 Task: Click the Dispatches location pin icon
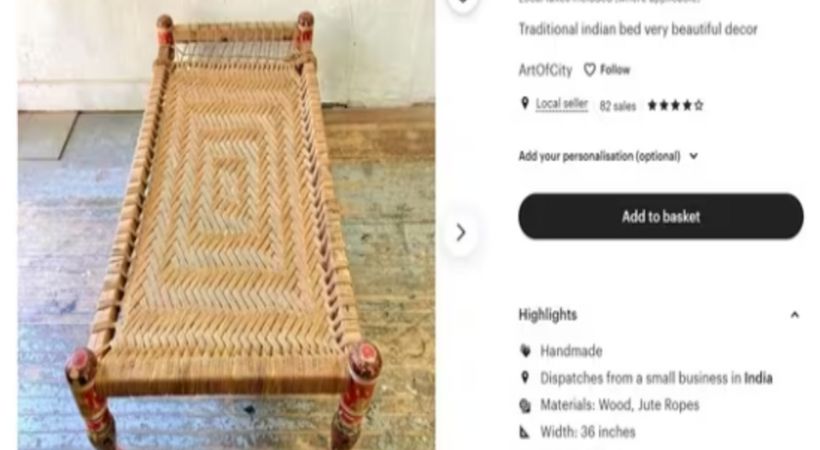coord(525,377)
